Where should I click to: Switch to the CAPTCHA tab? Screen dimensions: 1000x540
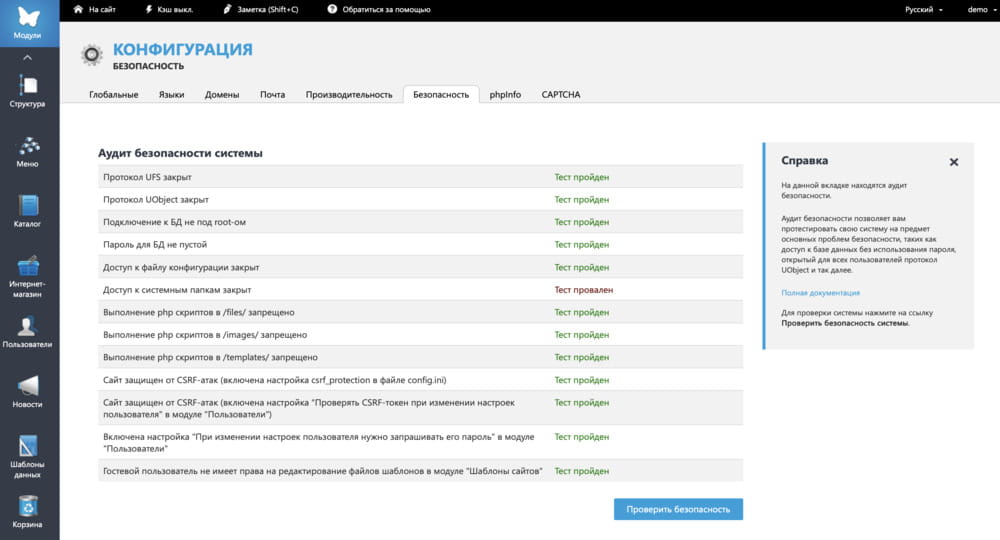click(x=560, y=95)
